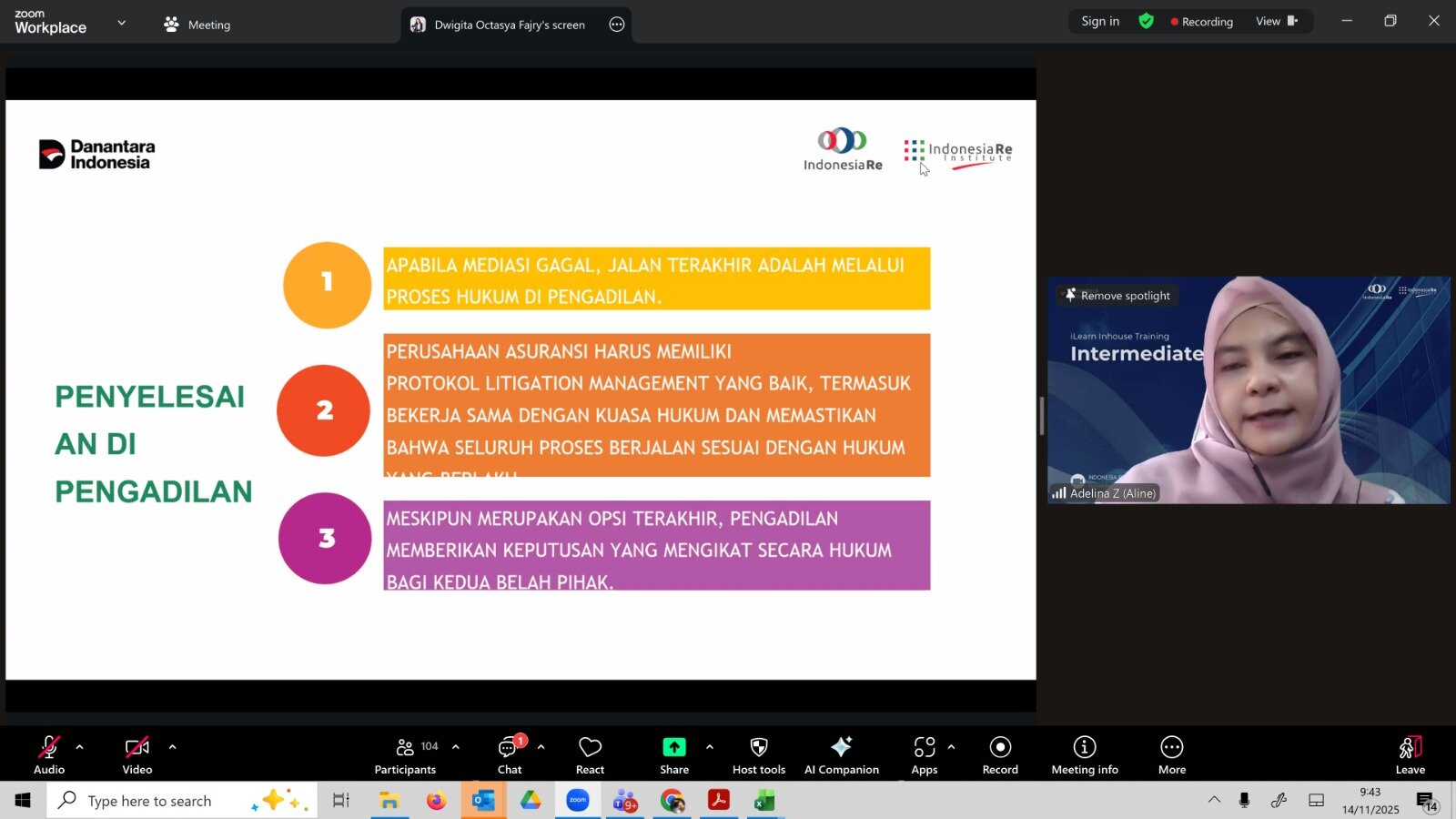Open the View layout menu
Screen dimensions: 1456x819
point(1276,21)
